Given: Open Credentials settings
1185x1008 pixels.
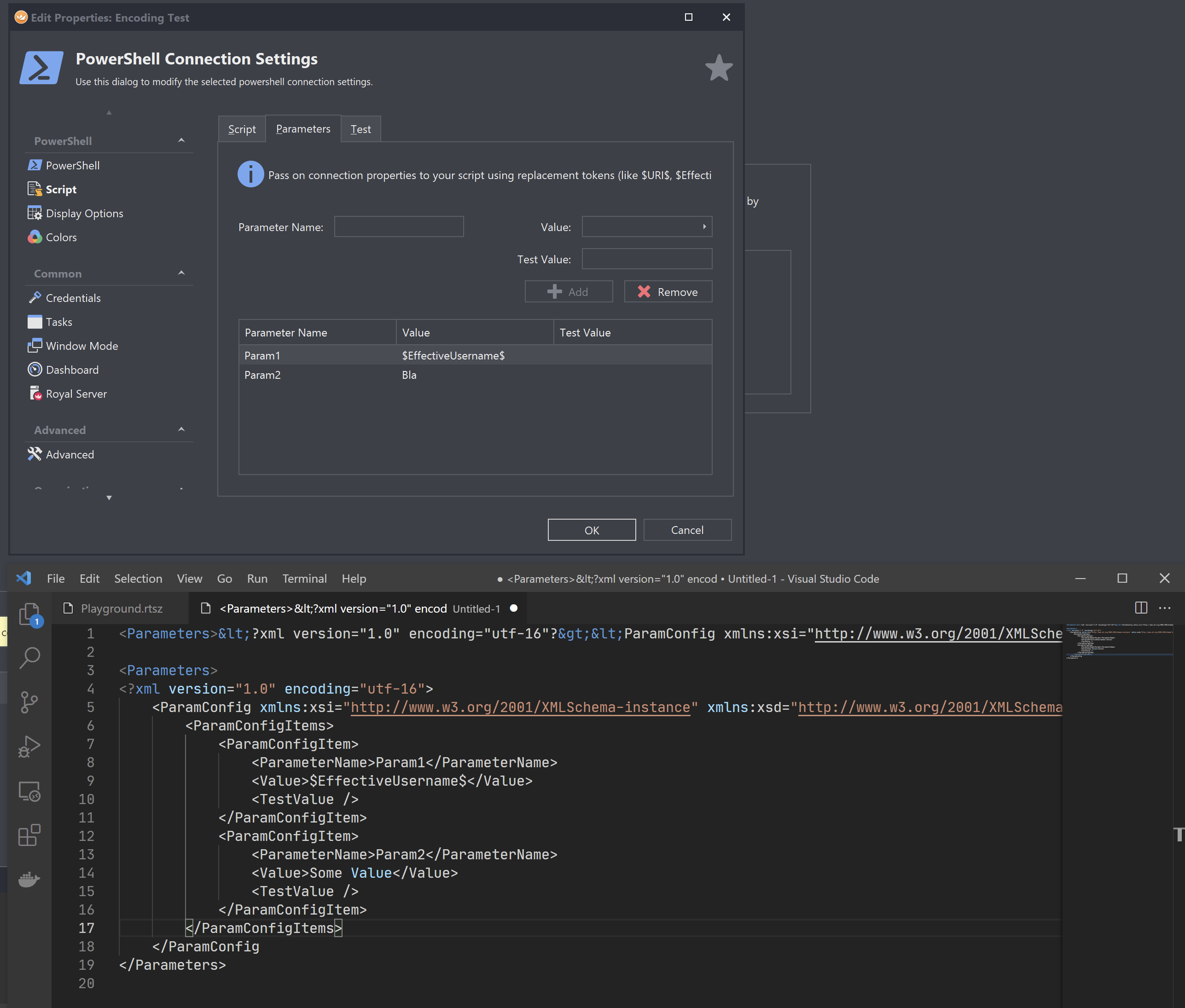Looking at the screenshot, I should pyautogui.click(x=73, y=298).
